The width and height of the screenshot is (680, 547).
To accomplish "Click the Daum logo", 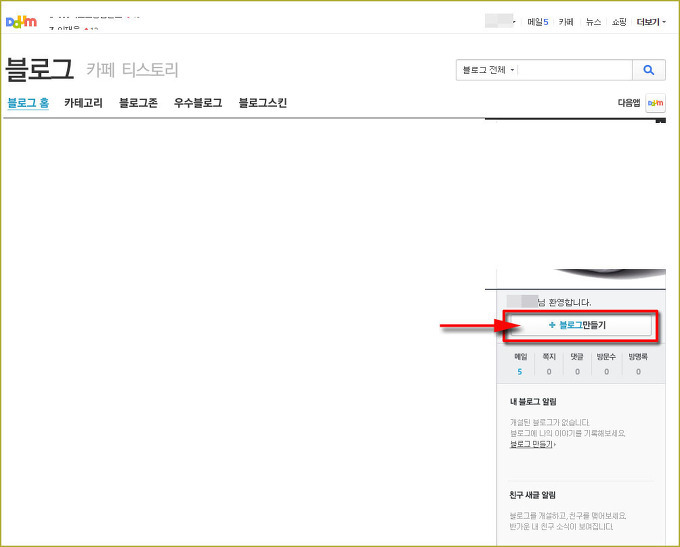I will 21,21.
